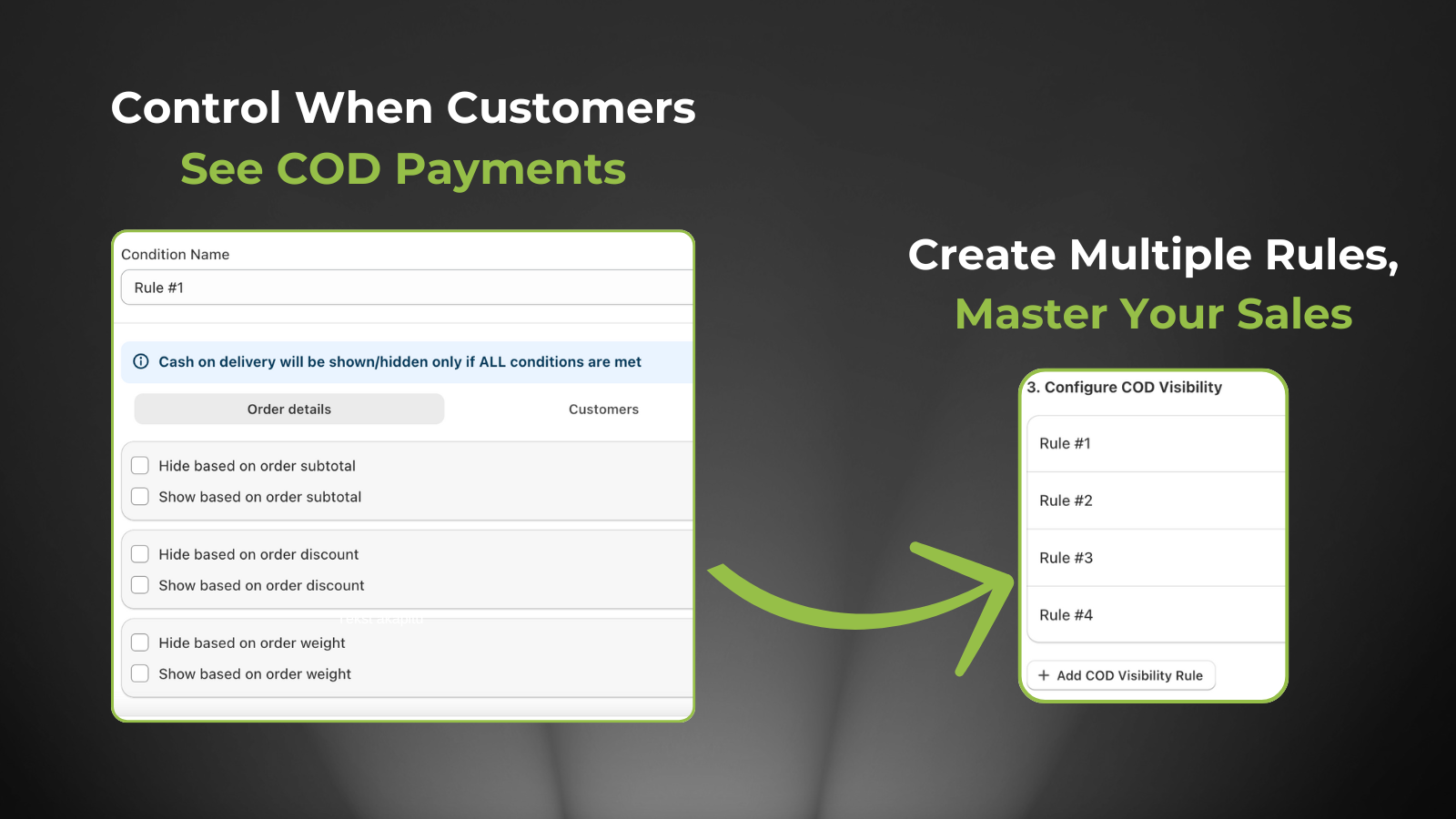Focus the Condition Name input field
This screenshot has width=1456, height=819.
408,288
